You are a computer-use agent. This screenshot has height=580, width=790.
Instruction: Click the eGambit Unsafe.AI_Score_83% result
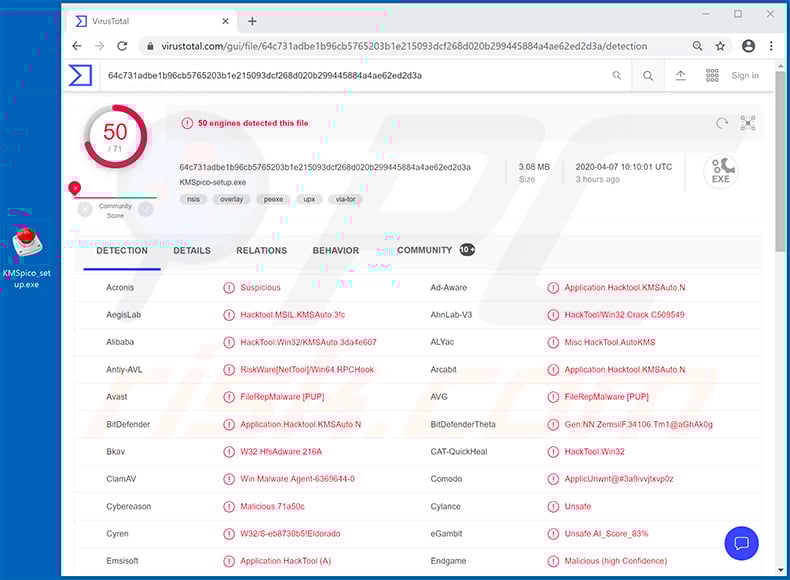(x=606, y=534)
